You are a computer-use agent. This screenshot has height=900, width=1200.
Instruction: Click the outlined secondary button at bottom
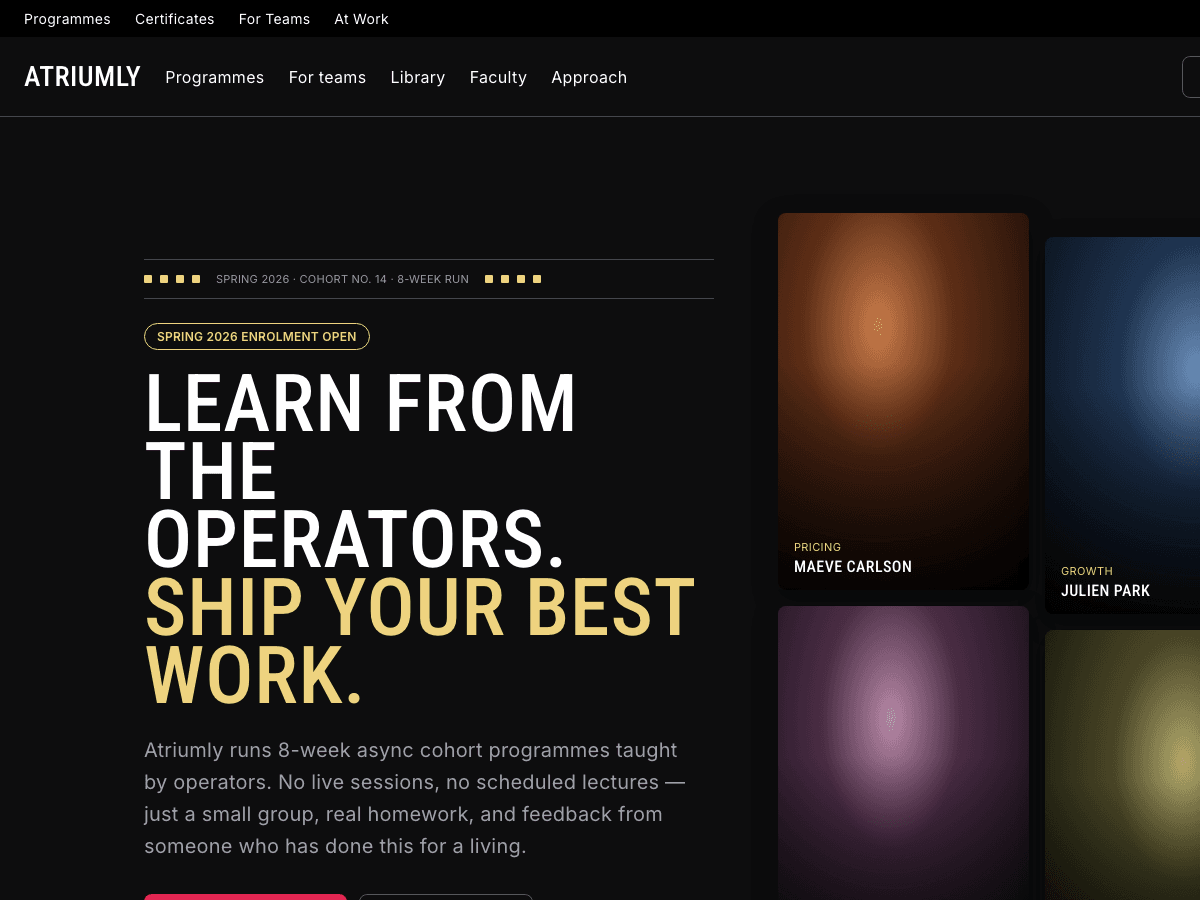pos(446,897)
